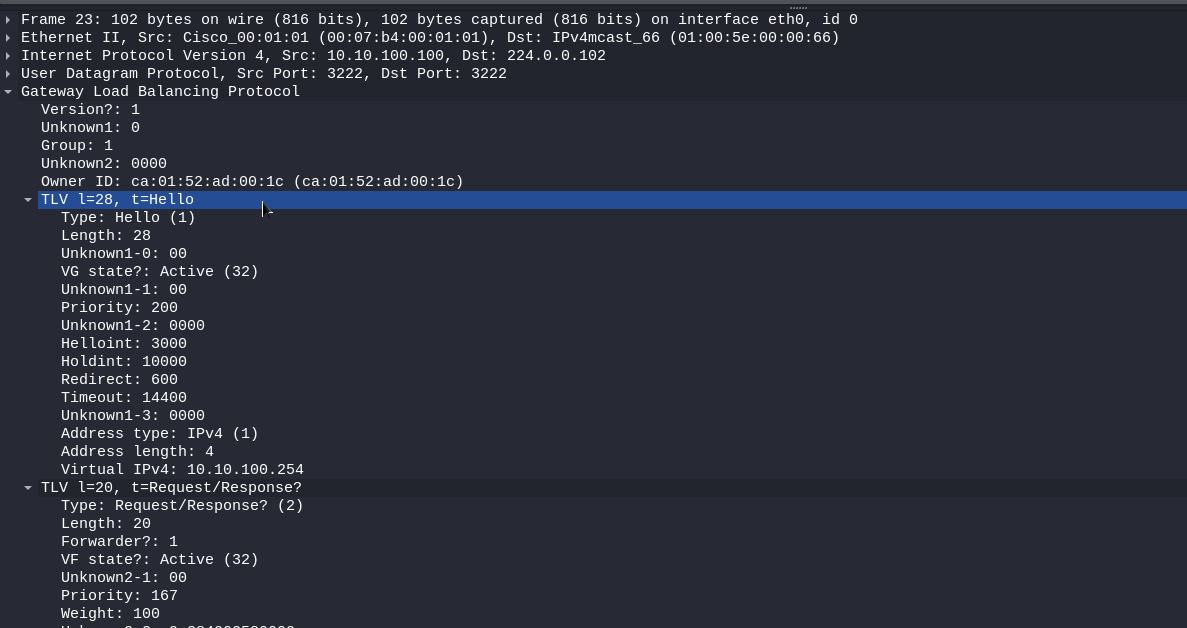Screen dimensions: 1187x628
Task: Select the Redirect: 600 field
Action: 119,380
